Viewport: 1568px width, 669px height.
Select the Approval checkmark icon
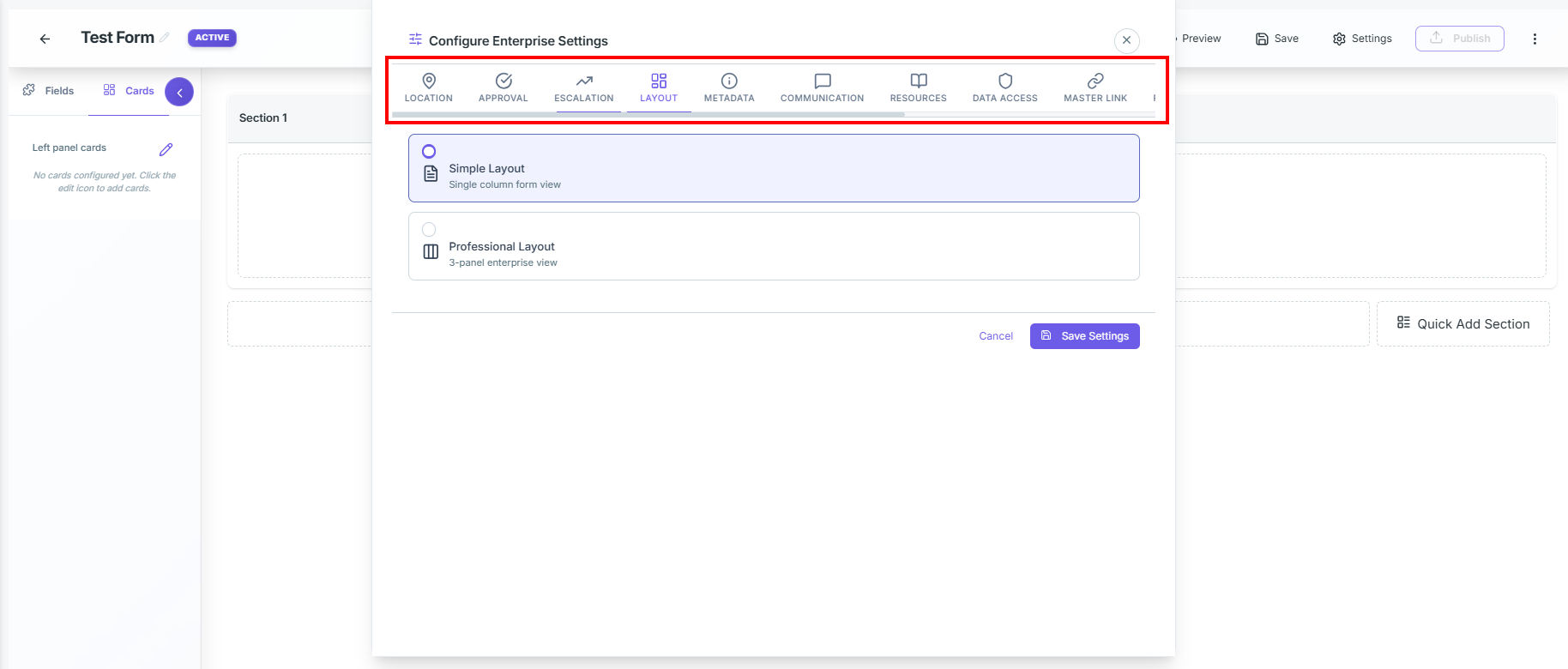pyautogui.click(x=504, y=81)
